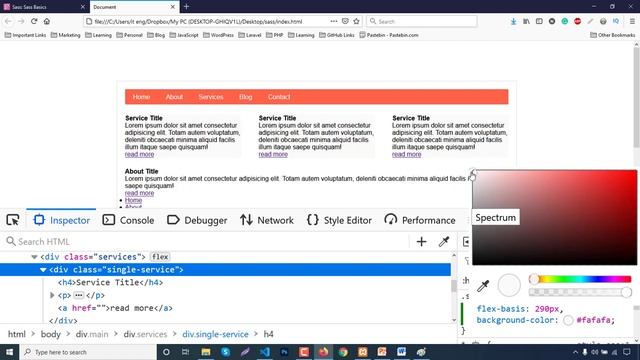640x360 pixels.
Task: Open File Explorer from the taskbar
Action: [206, 352]
